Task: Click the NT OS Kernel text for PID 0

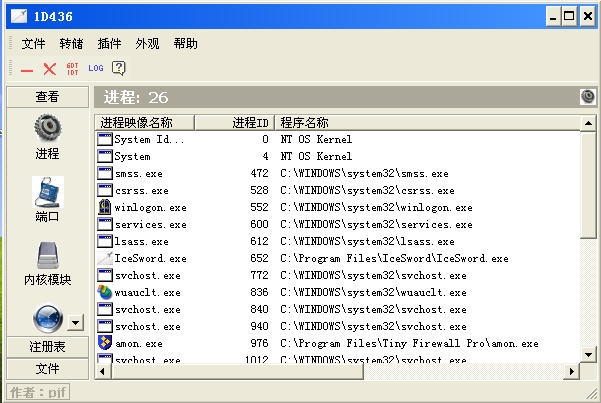Action: pyautogui.click(x=316, y=139)
